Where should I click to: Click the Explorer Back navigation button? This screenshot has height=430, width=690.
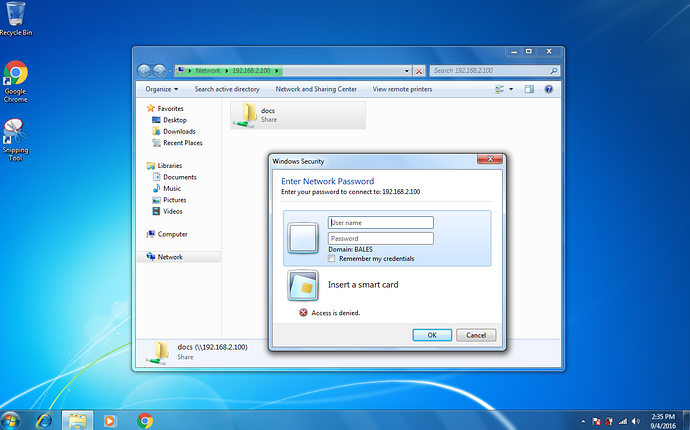144,70
